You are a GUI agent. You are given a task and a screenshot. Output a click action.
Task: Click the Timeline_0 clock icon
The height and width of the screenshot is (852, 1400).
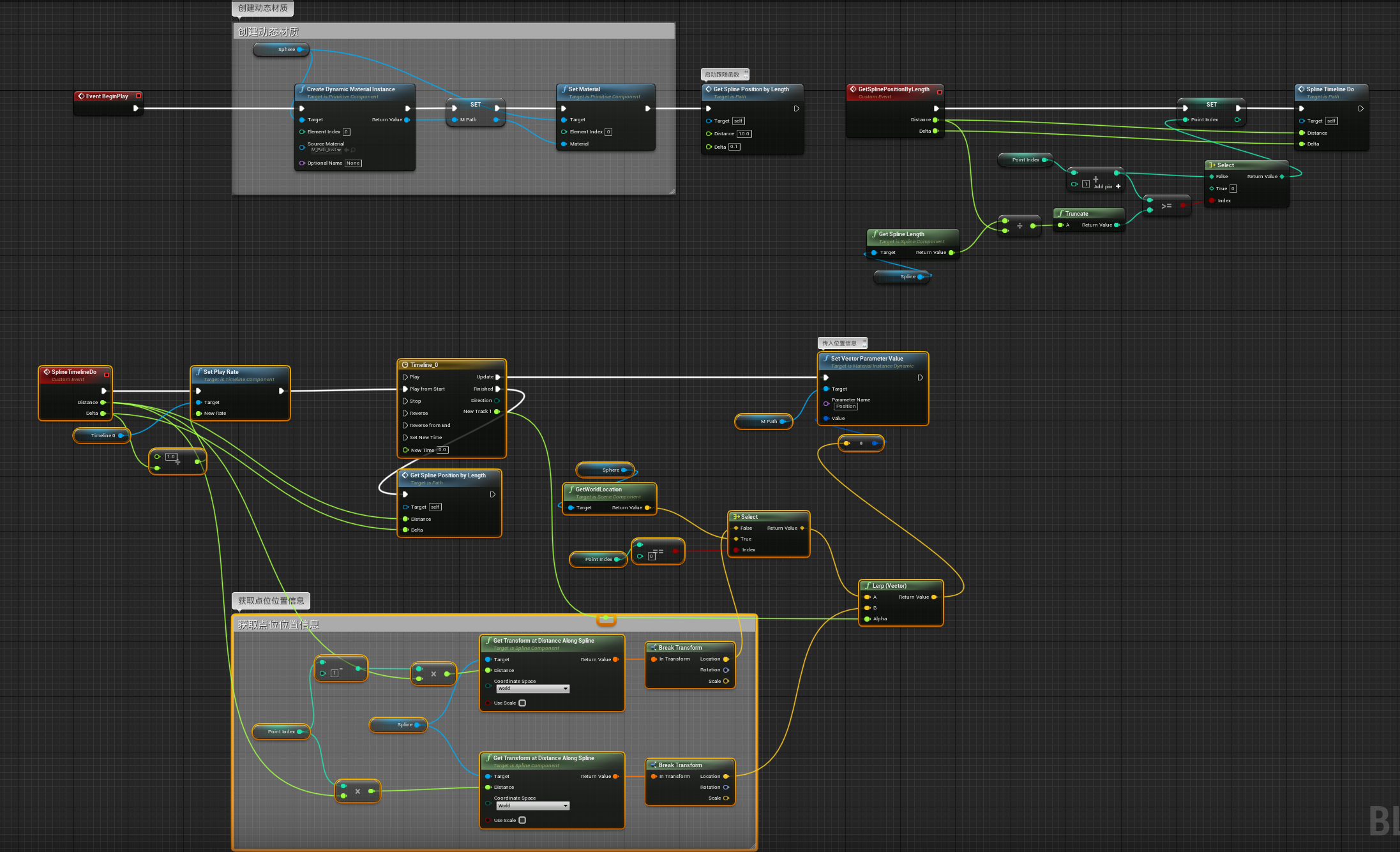point(405,365)
